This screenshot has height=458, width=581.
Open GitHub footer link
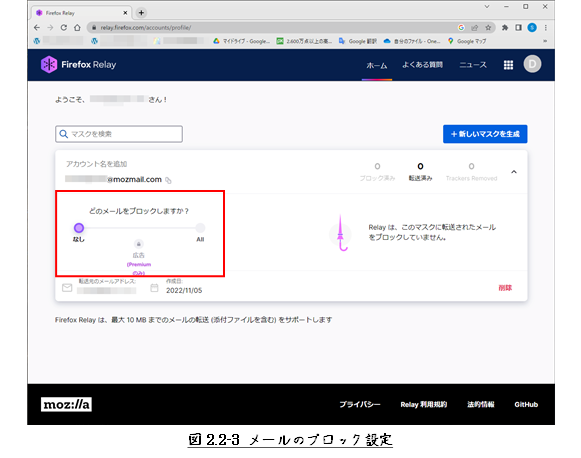[x=526, y=405]
